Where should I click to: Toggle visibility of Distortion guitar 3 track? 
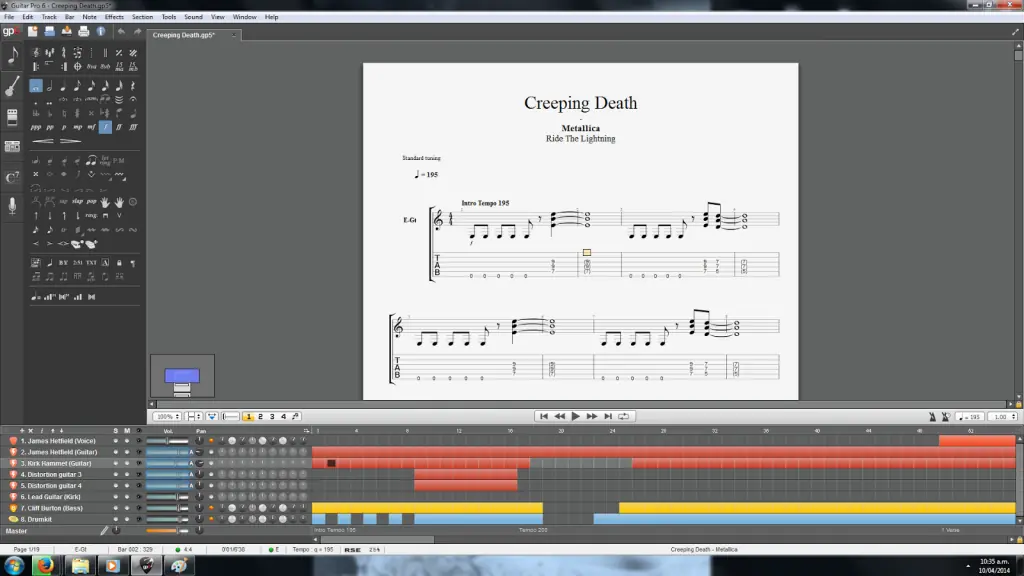[x=138, y=475]
